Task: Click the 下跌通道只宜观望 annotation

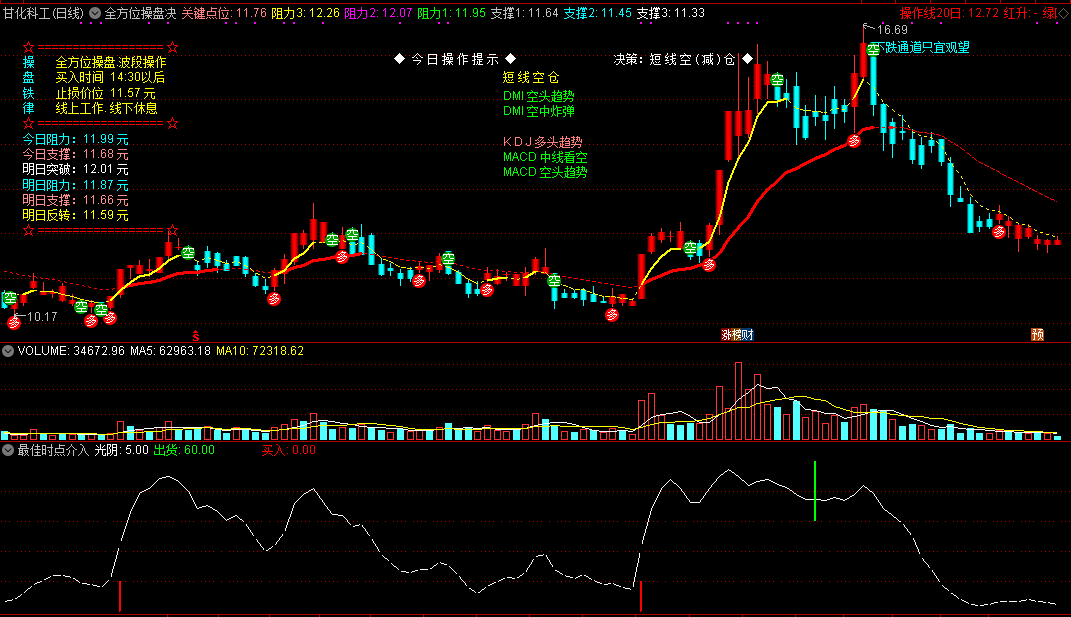Action: [x=923, y=47]
